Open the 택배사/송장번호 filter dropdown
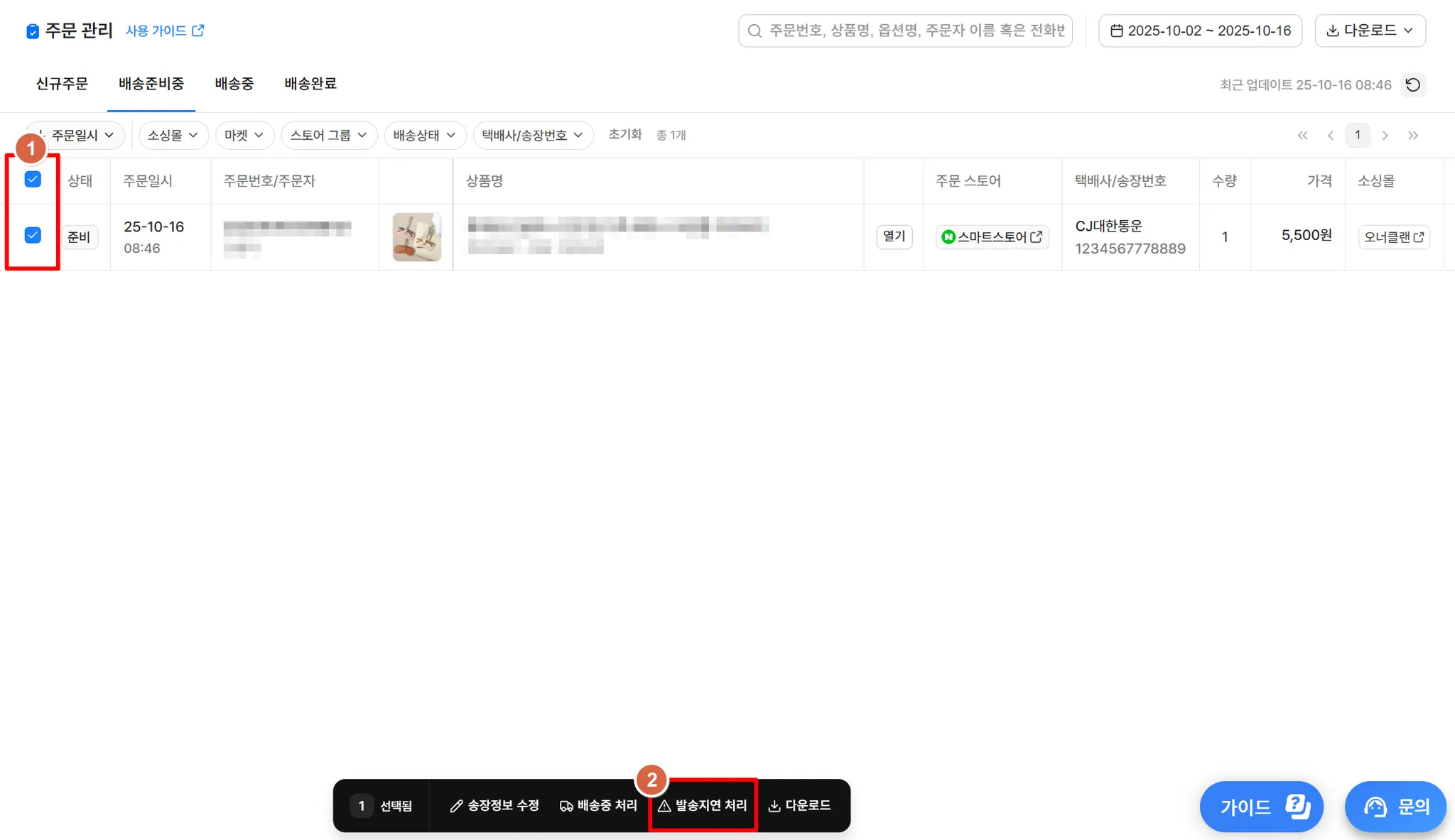 tap(532, 135)
